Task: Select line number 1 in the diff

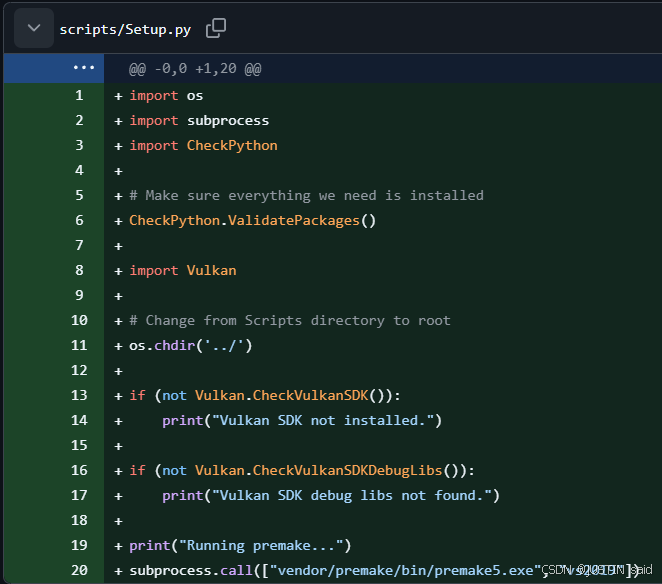Action: click(x=79, y=95)
